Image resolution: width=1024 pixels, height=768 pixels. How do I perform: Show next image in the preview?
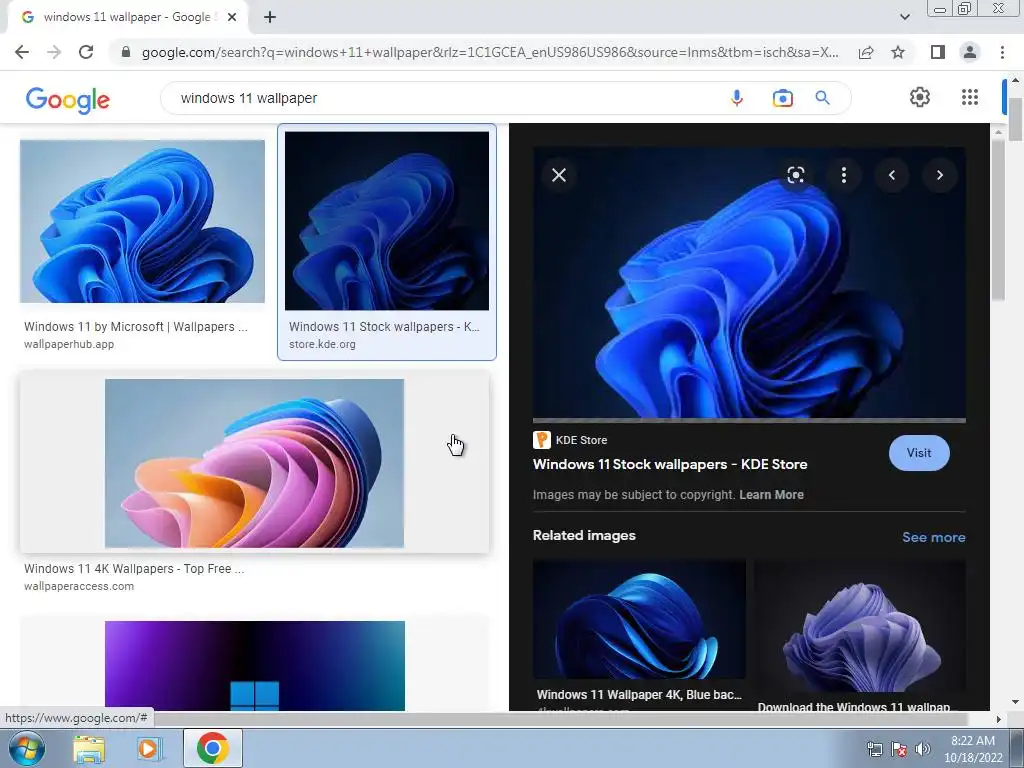click(x=940, y=175)
